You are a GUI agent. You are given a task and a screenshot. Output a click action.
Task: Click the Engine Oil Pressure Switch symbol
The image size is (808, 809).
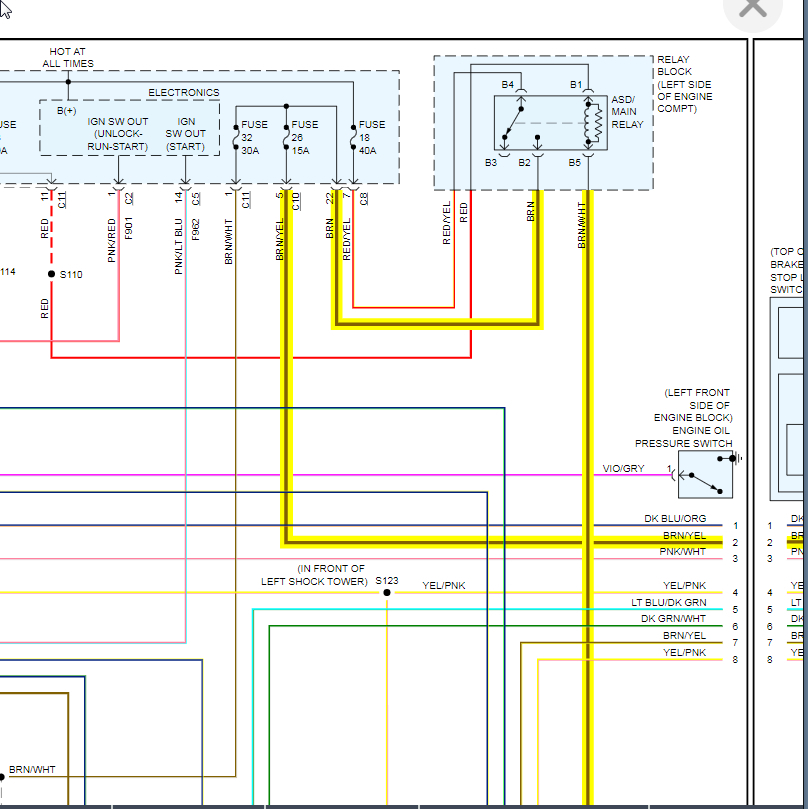pyautogui.click(x=705, y=474)
